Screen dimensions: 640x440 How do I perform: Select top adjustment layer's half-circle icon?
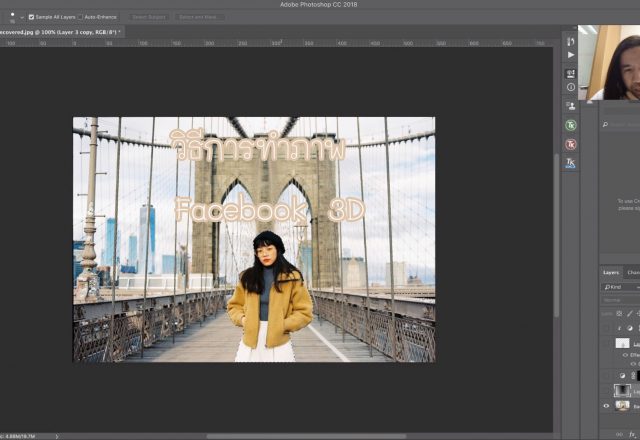[630, 328]
